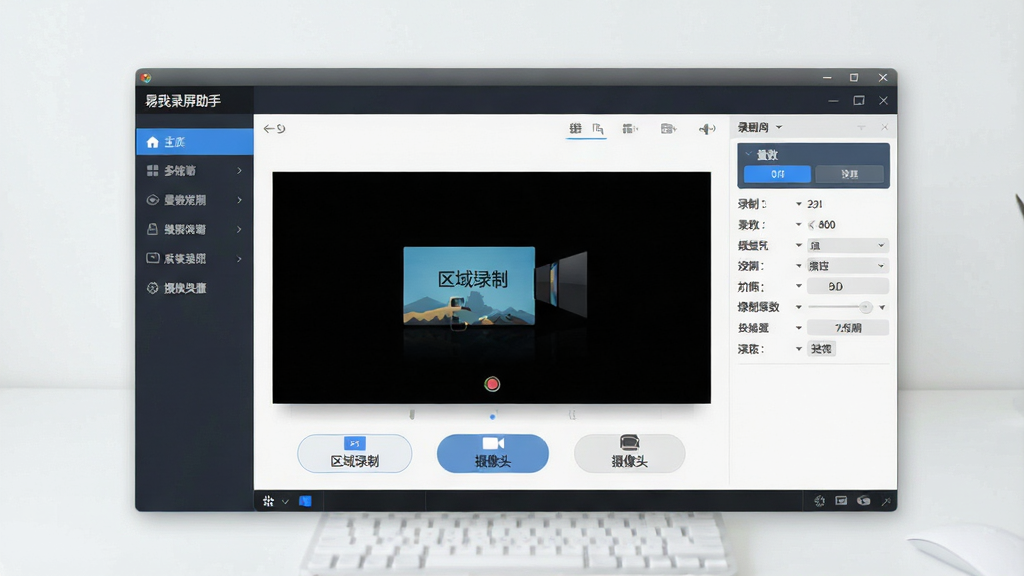1024x576 pixels.
Task: Close the right settings panel with its X
Action: [x=884, y=127]
